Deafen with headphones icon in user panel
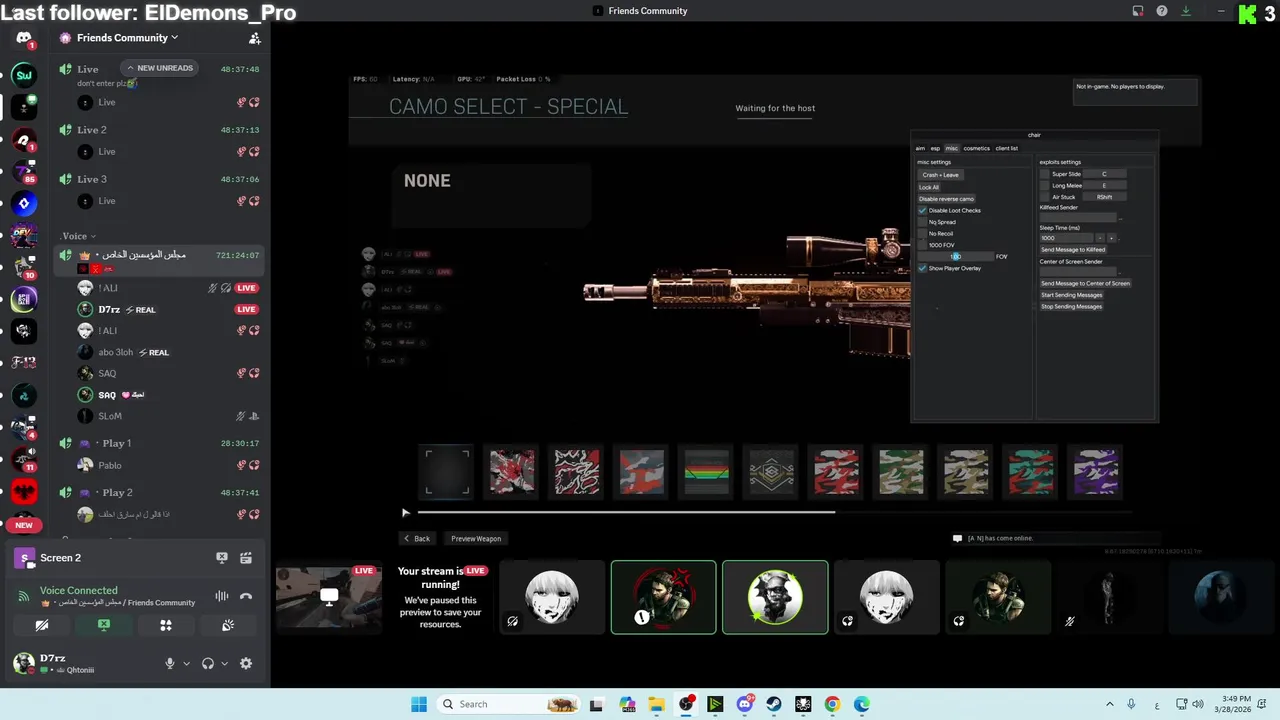1280x720 pixels. (208, 664)
